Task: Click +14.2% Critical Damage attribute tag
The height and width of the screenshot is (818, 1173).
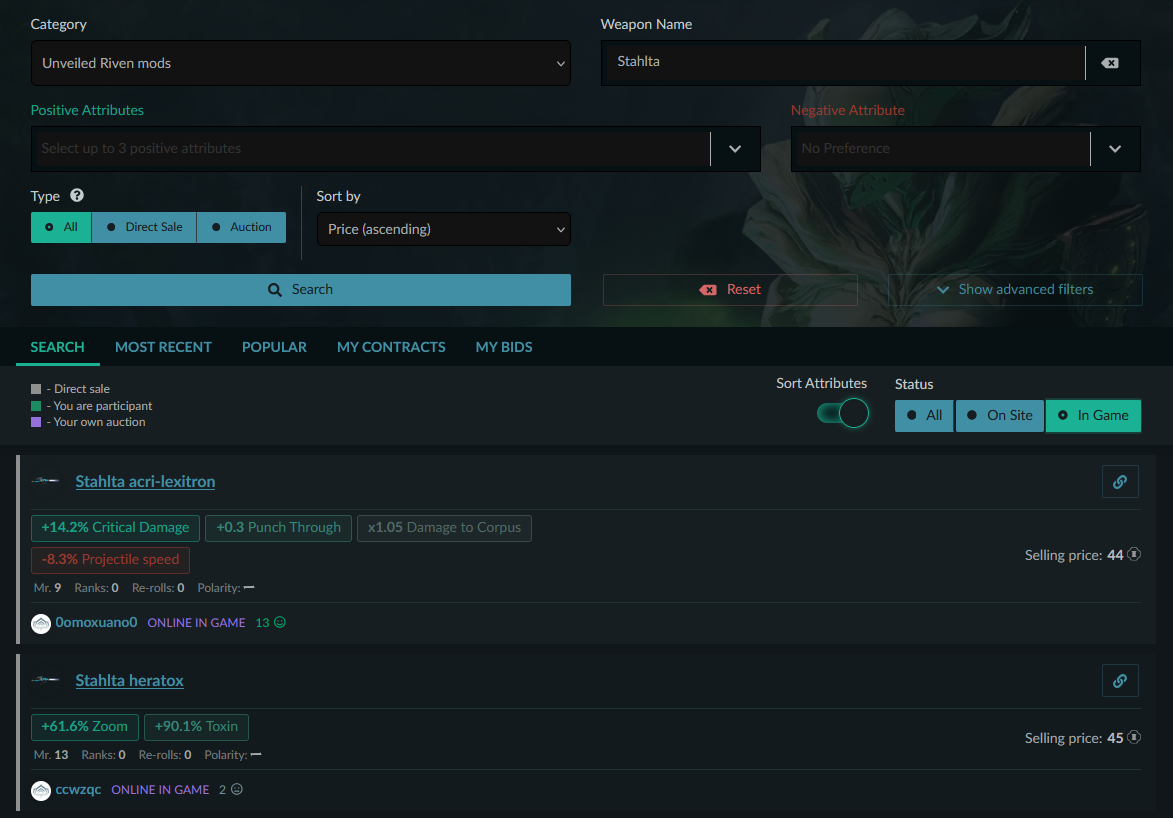Action: point(115,528)
